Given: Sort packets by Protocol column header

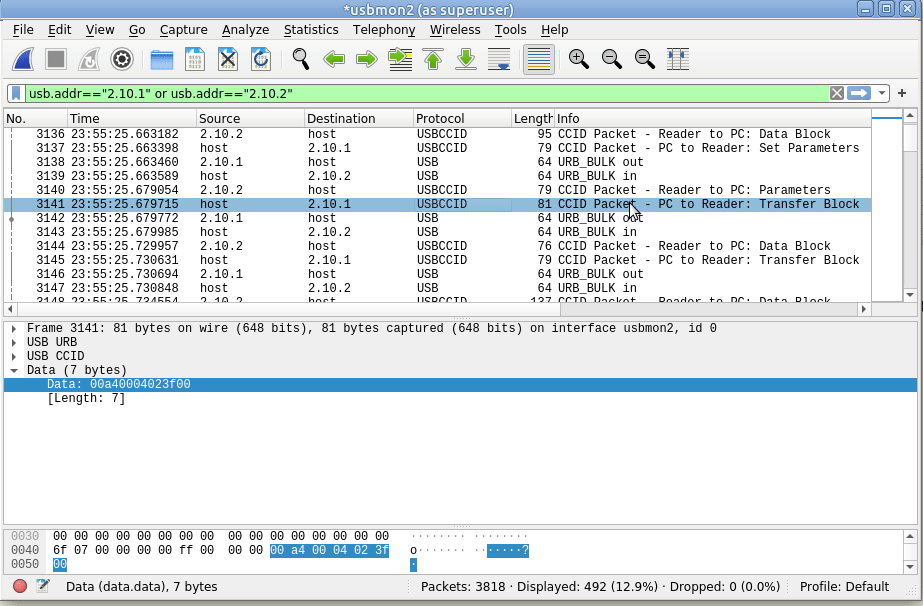Looking at the screenshot, I should click(x=463, y=118).
